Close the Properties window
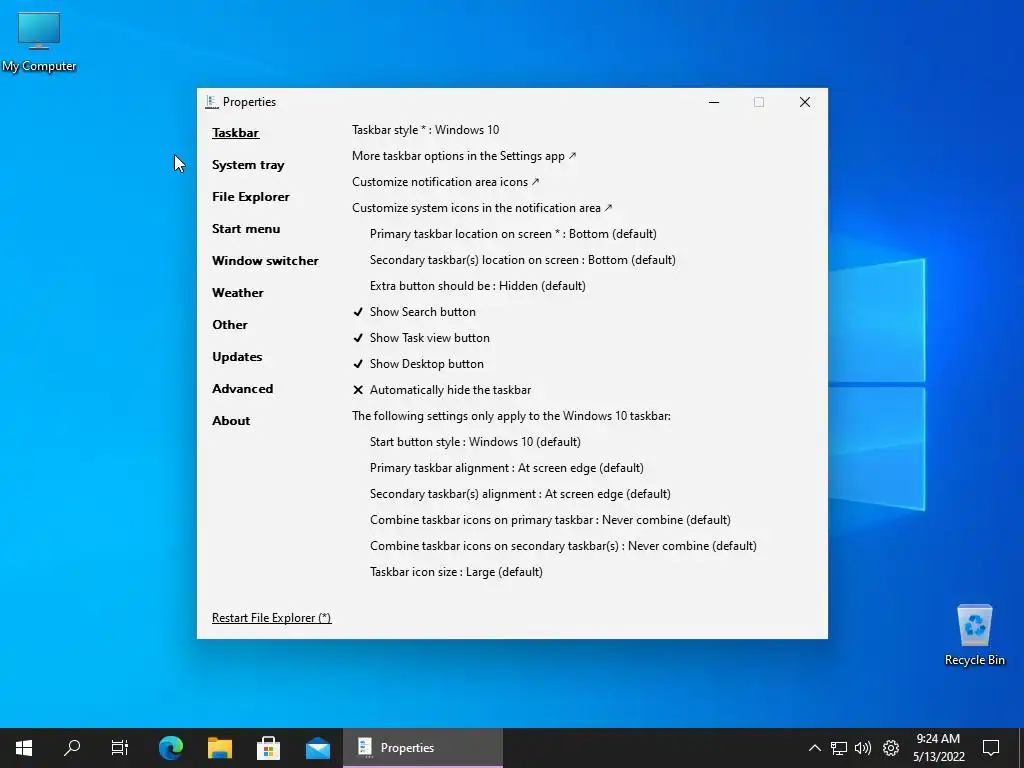The image size is (1024, 768). coord(805,102)
